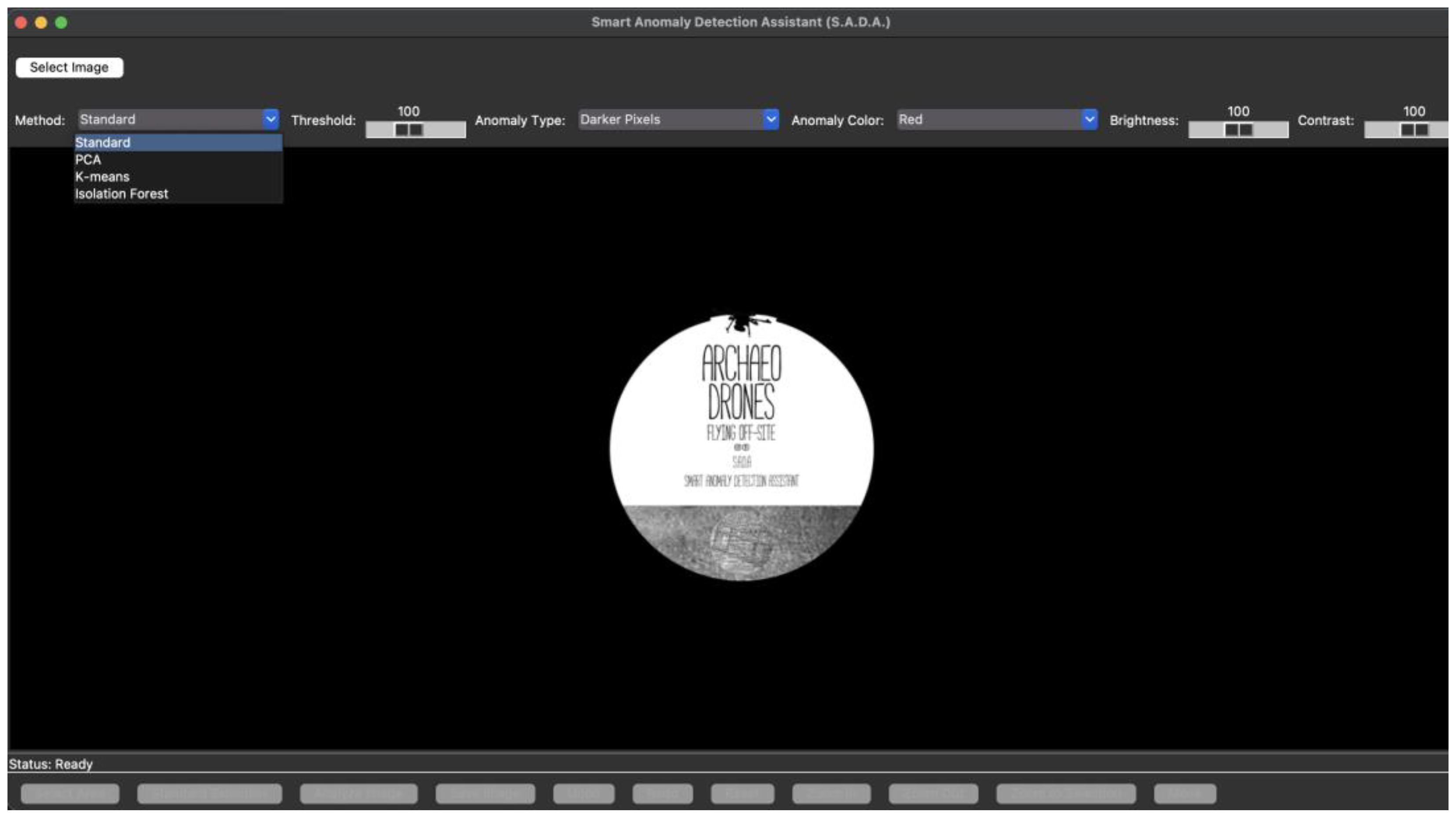Image resolution: width=1456 pixels, height=819 pixels.
Task: Click the yellow minimize window button
Action: point(41,22)
